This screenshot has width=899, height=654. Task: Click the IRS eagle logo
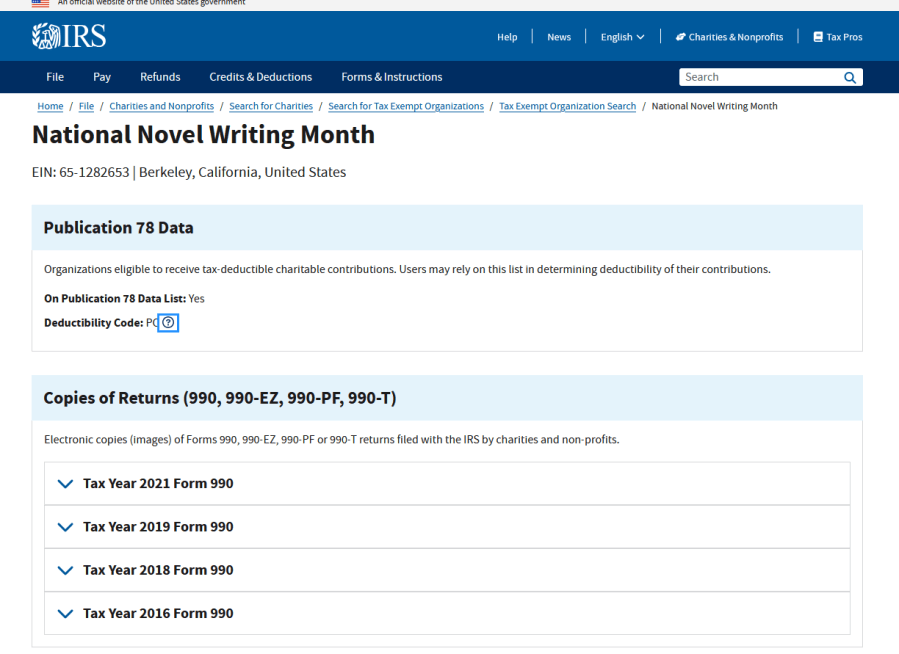[44, 36]
